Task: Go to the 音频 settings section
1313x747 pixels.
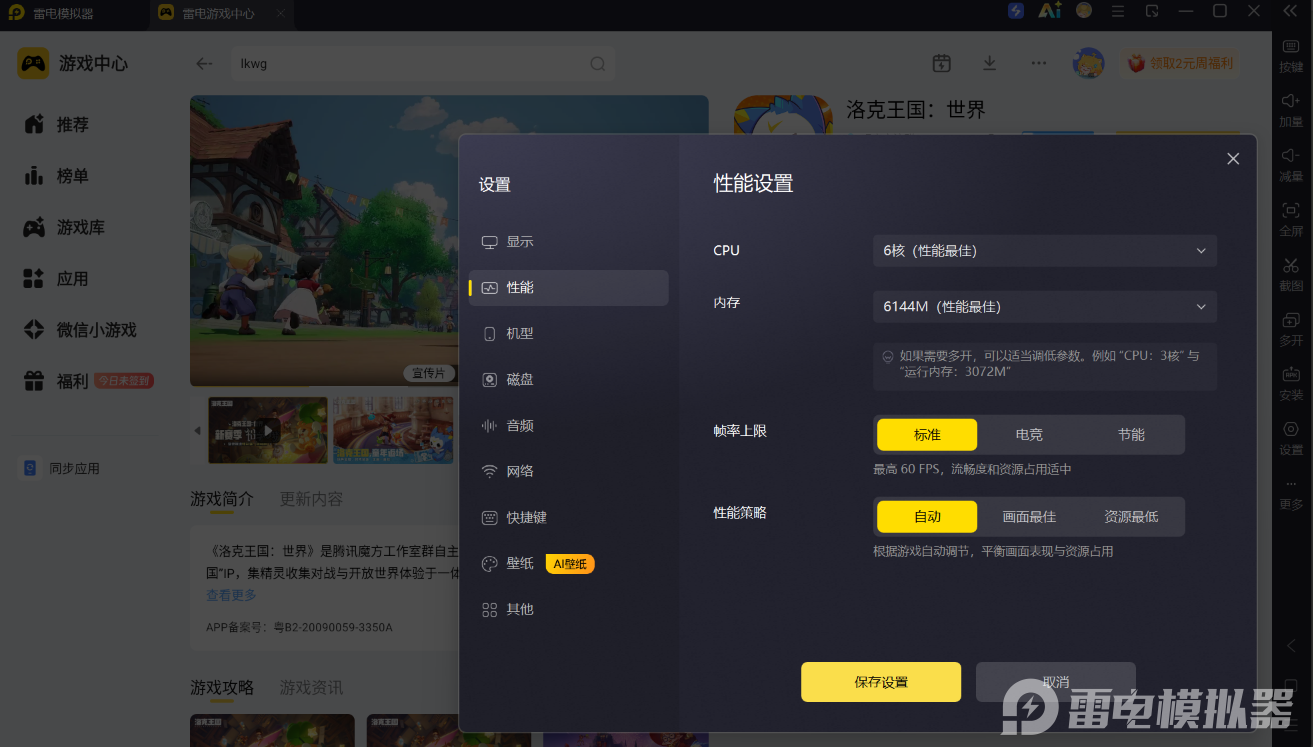Action: pos(568,426)
